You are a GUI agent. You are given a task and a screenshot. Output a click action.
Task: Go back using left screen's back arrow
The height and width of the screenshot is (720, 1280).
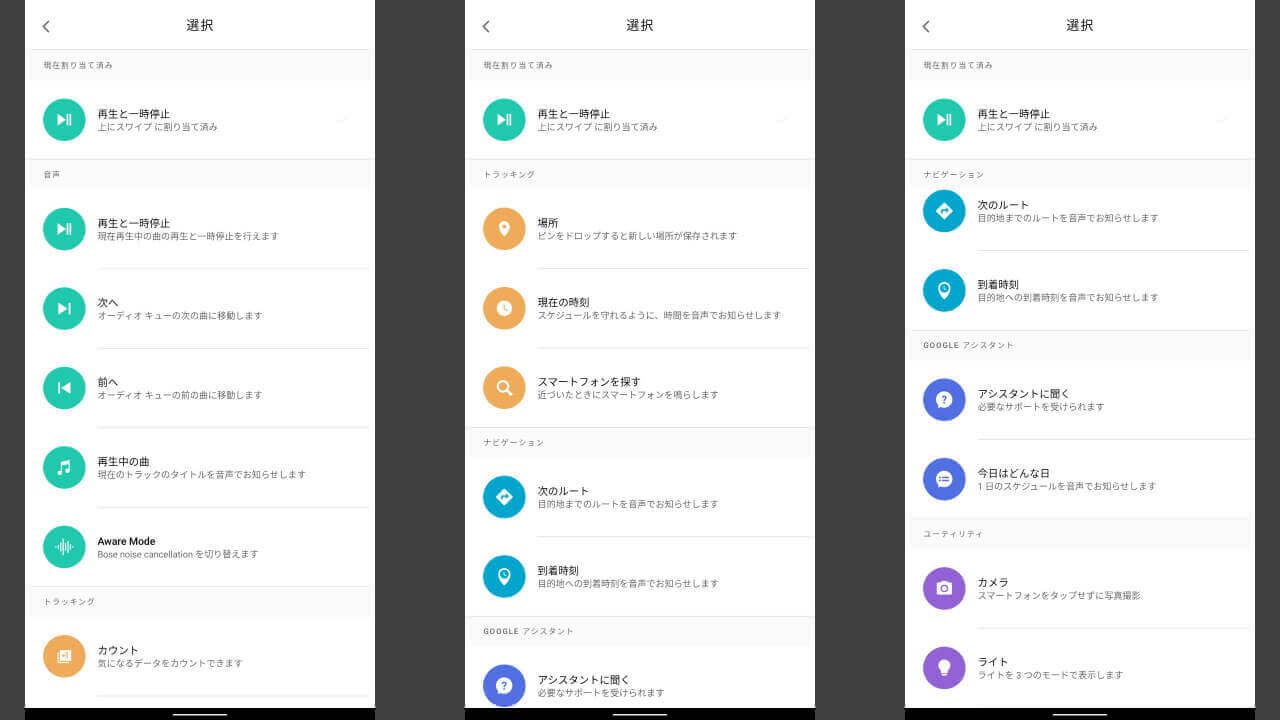pos(46,26)
